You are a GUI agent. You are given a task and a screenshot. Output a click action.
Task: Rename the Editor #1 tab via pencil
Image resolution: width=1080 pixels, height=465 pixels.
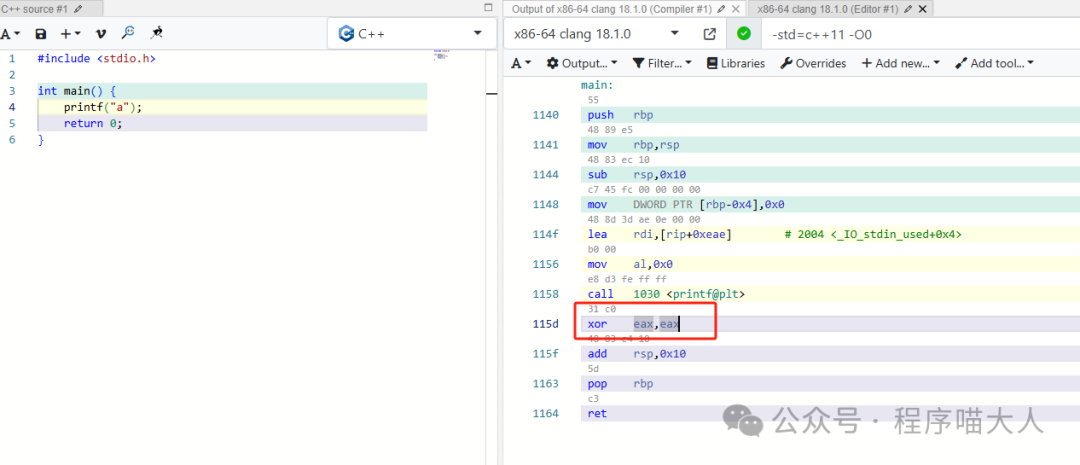(906, 9)
